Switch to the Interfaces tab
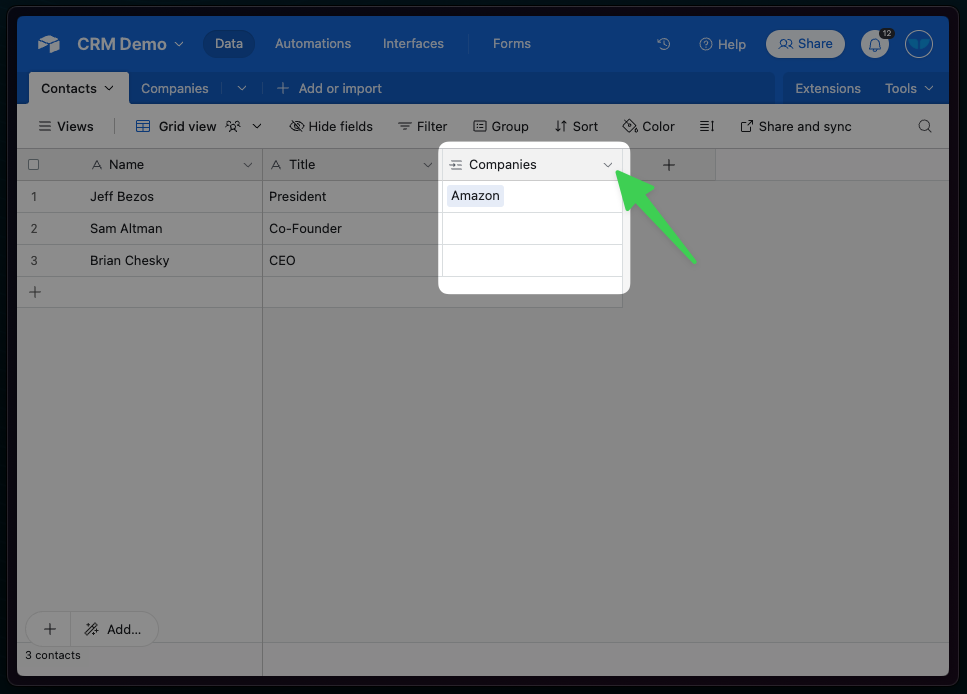The height and width of the screenshot is (694, 967). tap(413, 44)
